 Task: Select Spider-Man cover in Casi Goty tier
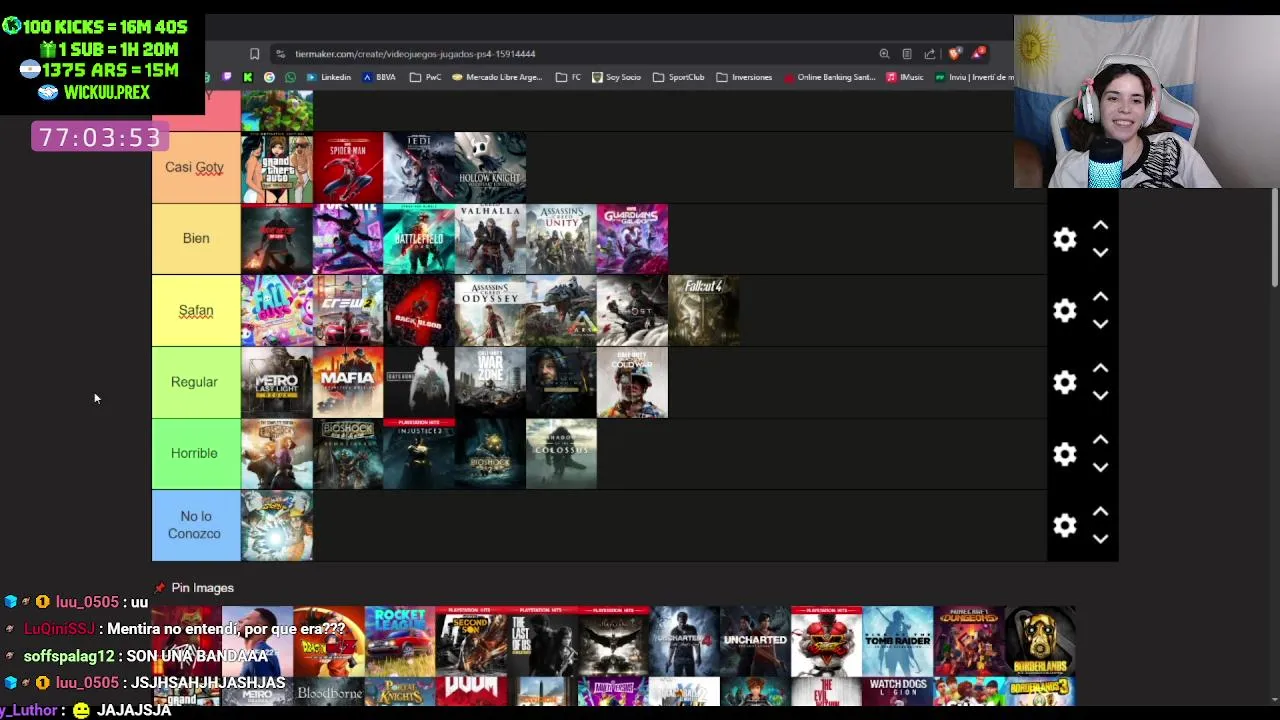[348, 167]
